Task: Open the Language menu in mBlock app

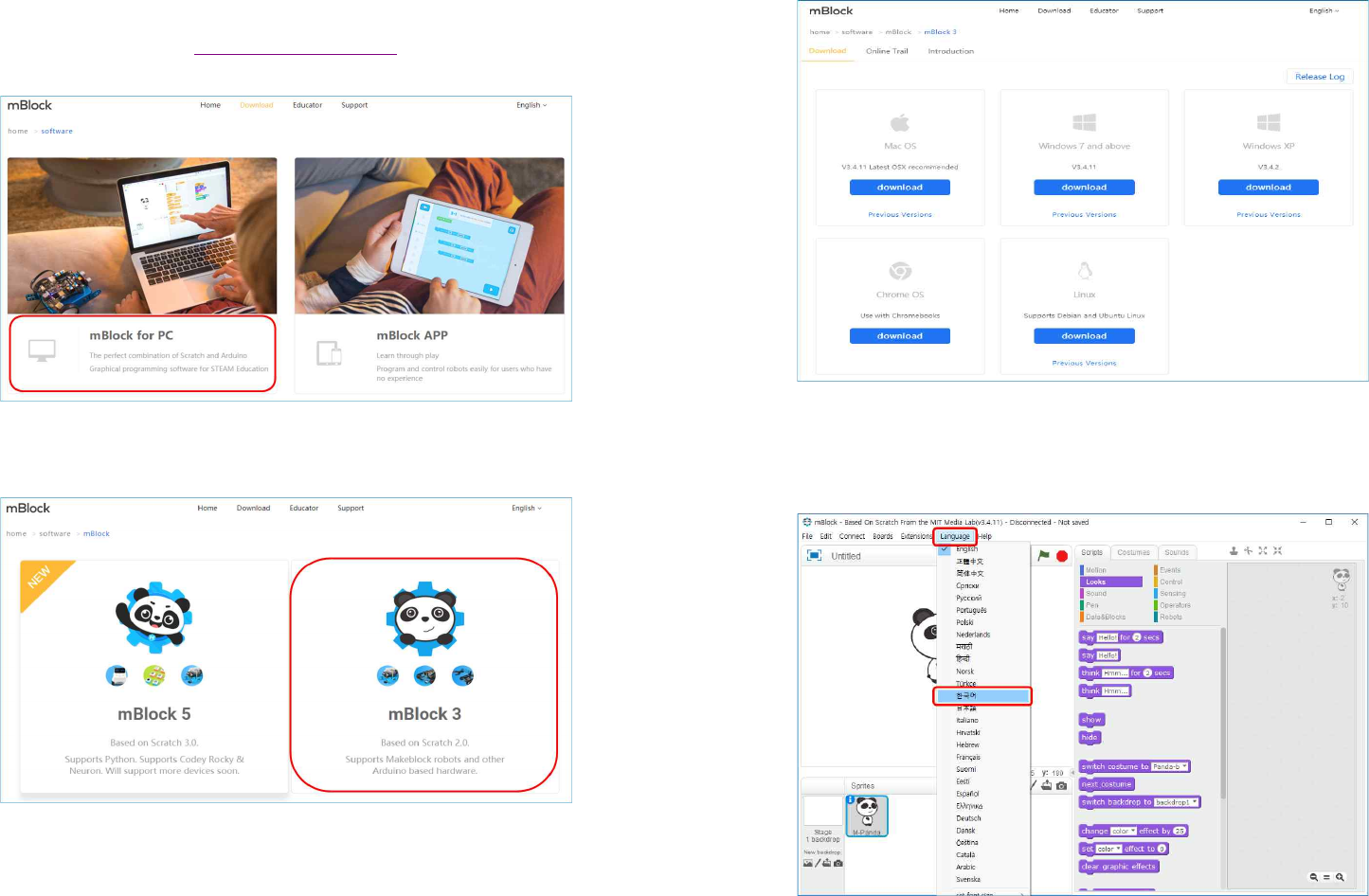Action: point(955,536)
